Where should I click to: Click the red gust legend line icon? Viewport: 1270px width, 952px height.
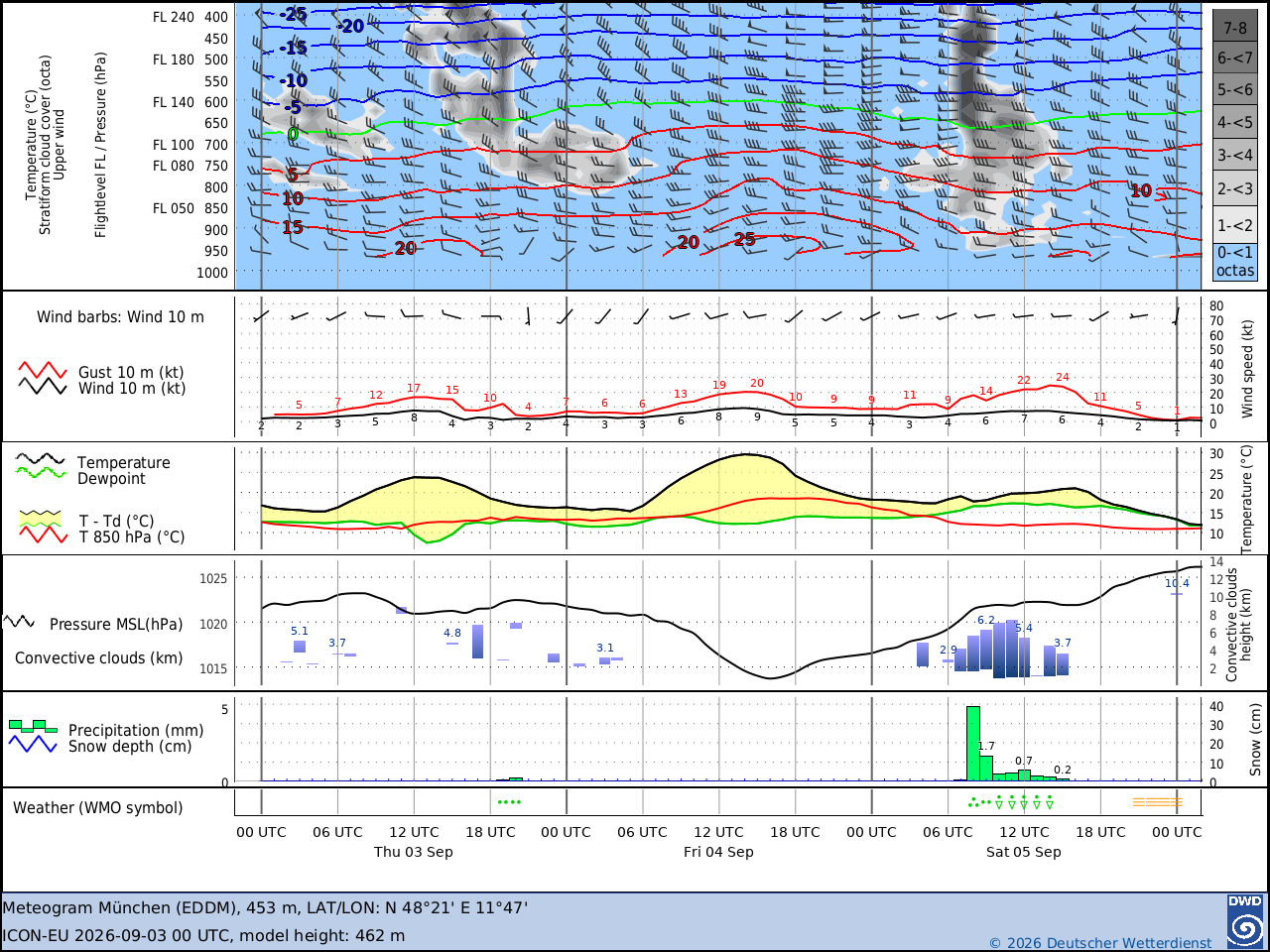(x=42, y=371)
